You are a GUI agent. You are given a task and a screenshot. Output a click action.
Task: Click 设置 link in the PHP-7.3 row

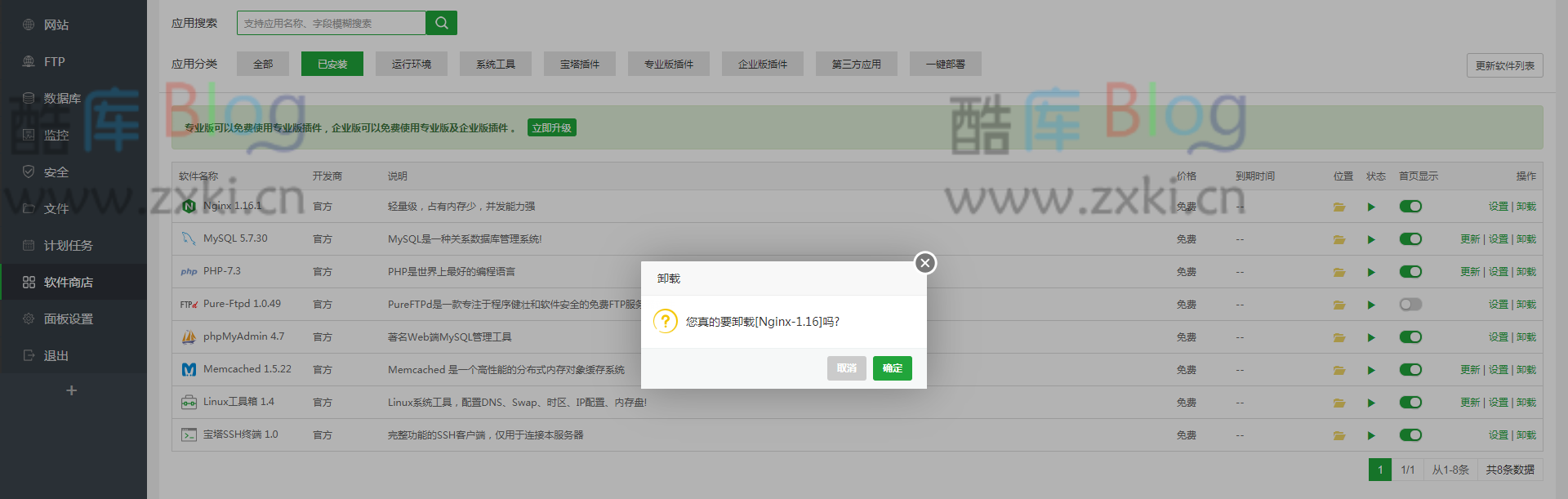[1499, 272]
